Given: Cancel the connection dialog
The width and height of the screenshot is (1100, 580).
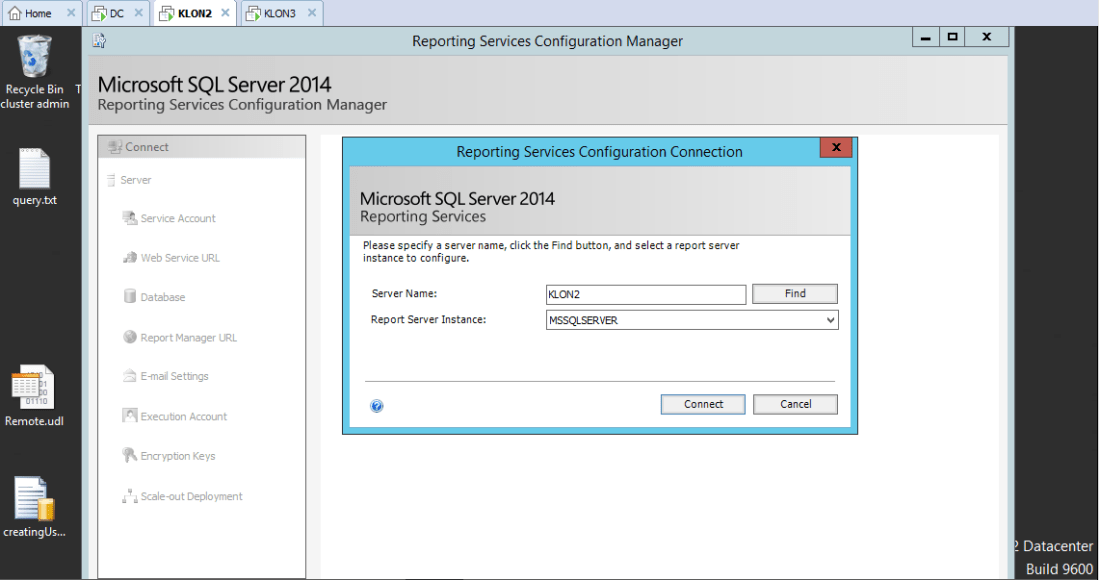Looking at the screenshot, I should (795, 404).
